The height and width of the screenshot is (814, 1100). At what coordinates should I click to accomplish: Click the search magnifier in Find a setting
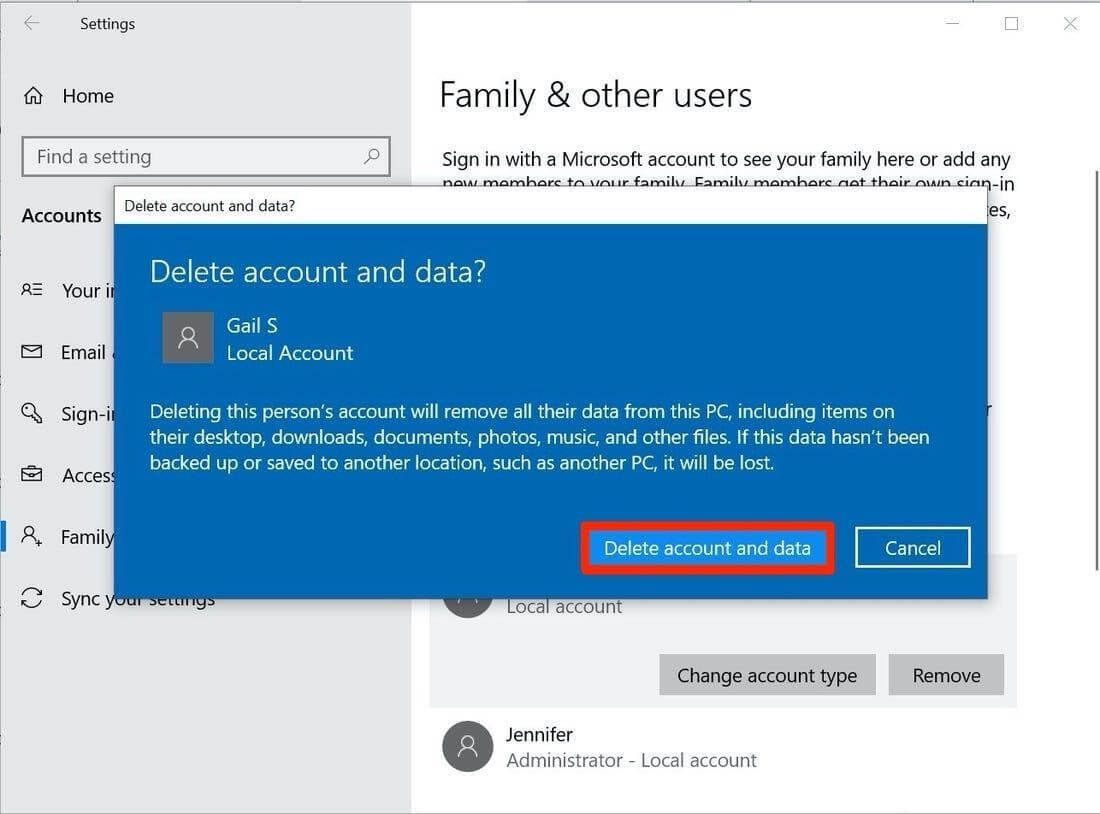click(371, 157)
